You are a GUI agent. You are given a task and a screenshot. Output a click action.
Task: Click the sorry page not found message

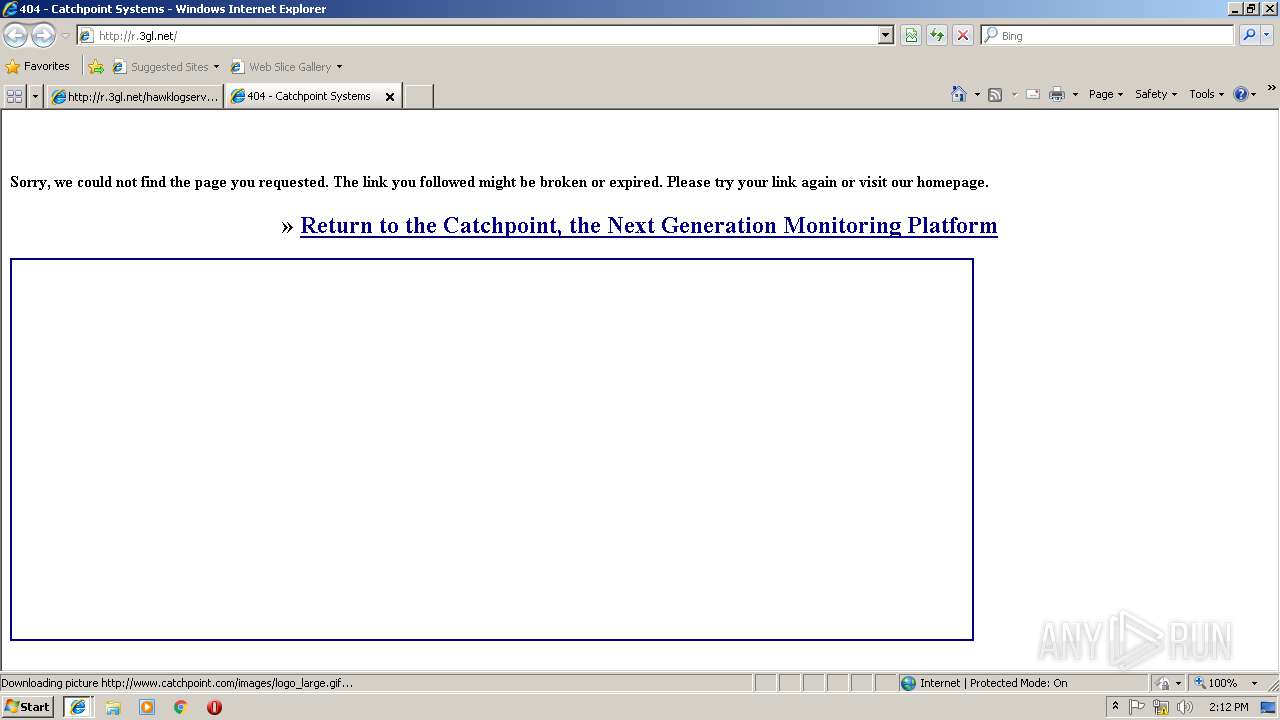click(499, 182)
